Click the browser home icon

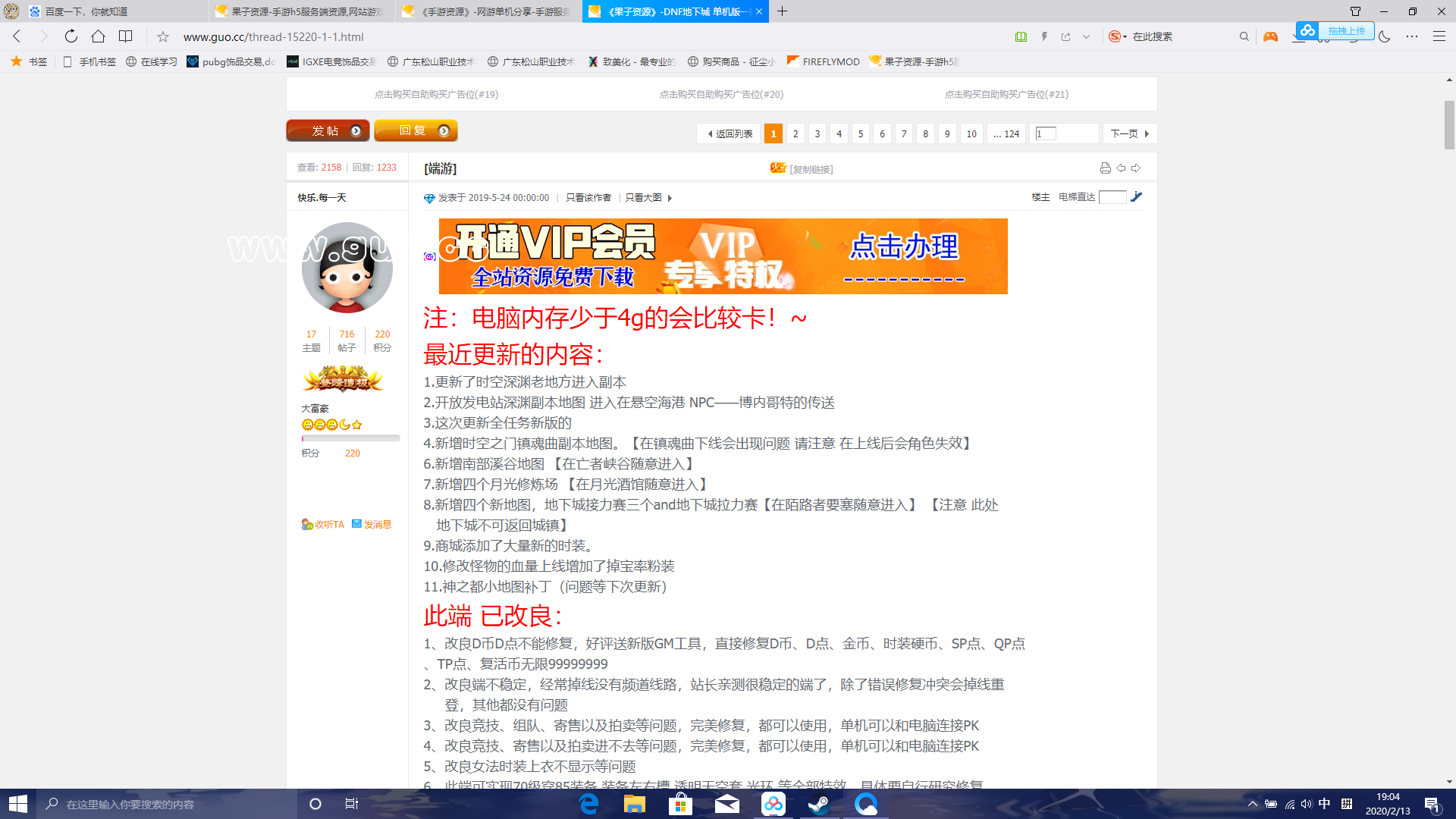[98, 36]
